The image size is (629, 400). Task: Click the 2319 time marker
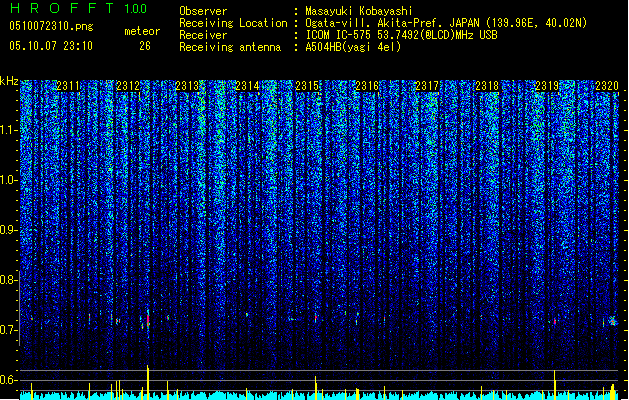point(547,86)
